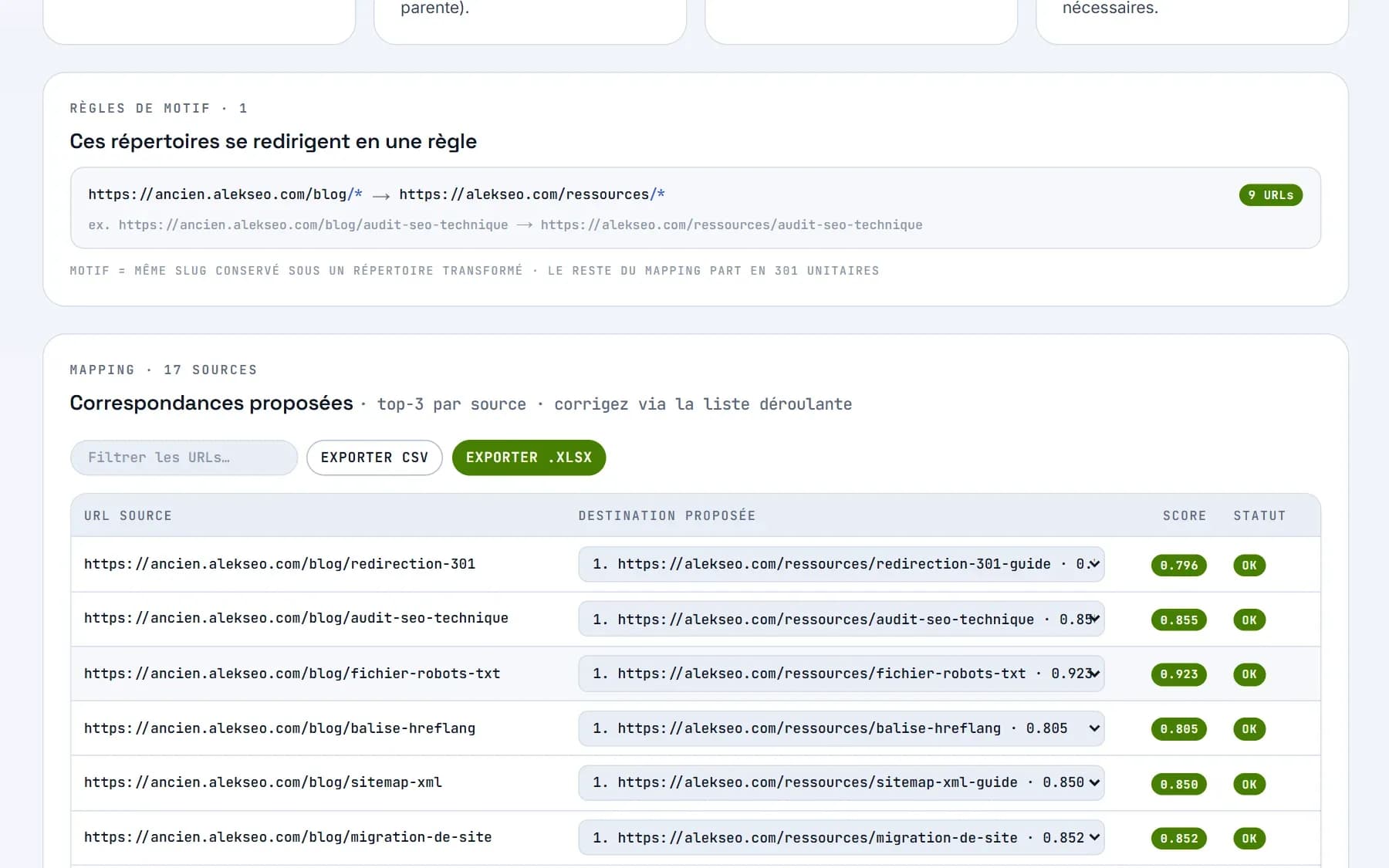The height and width of the screenshot is (868, 1389).
Task: Click the RÈGLES DE MOTIF · 1 label
Action: (x=159, y=108)
